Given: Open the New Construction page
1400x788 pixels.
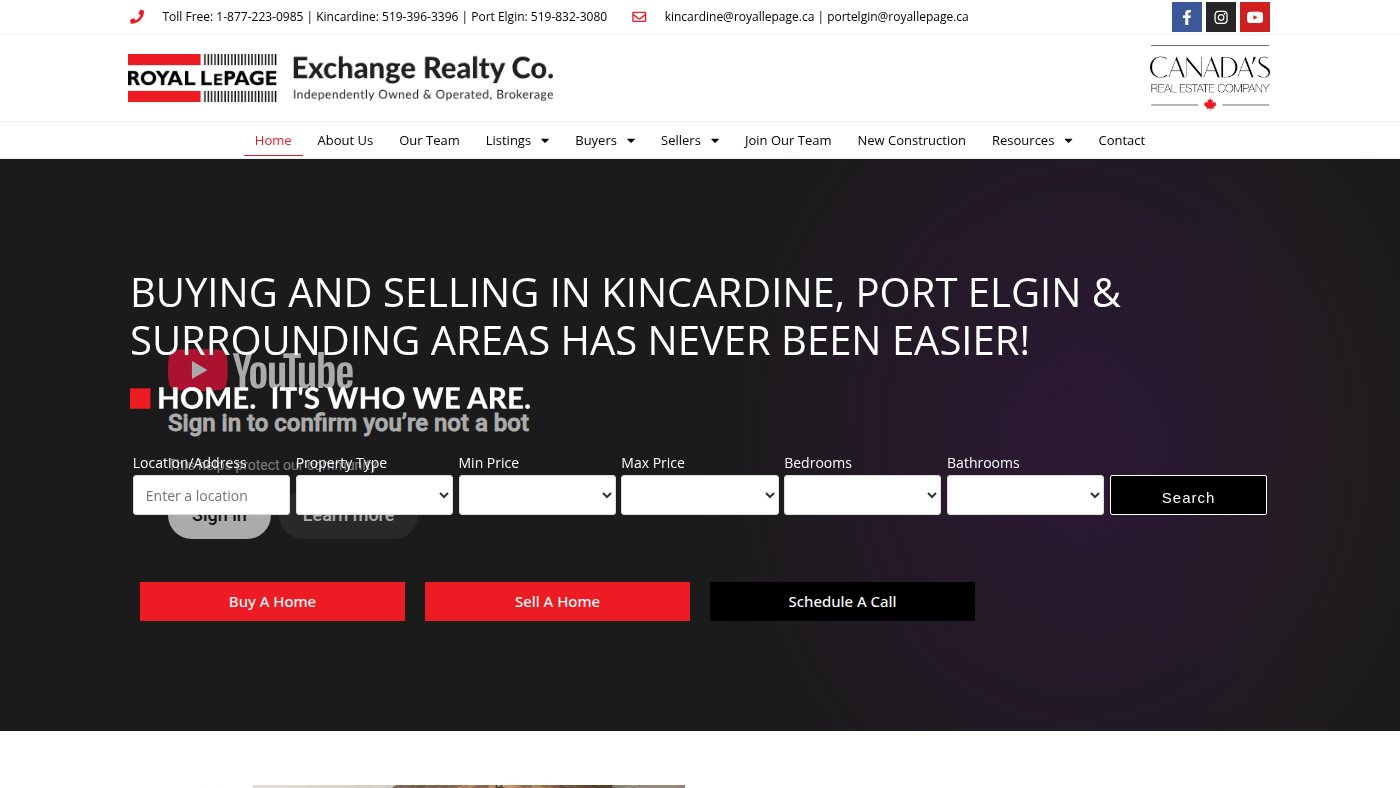Looking at the screenshot, I should pos(911,140).
